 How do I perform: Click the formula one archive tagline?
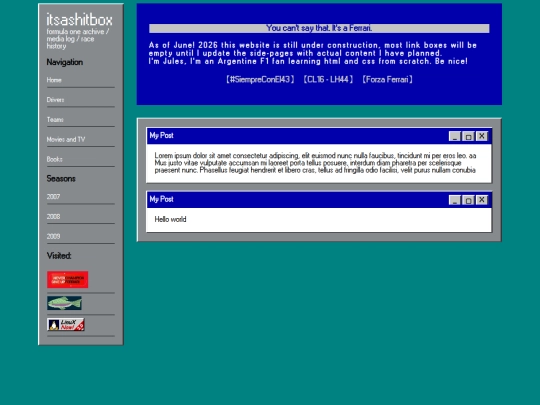point(78,39)
